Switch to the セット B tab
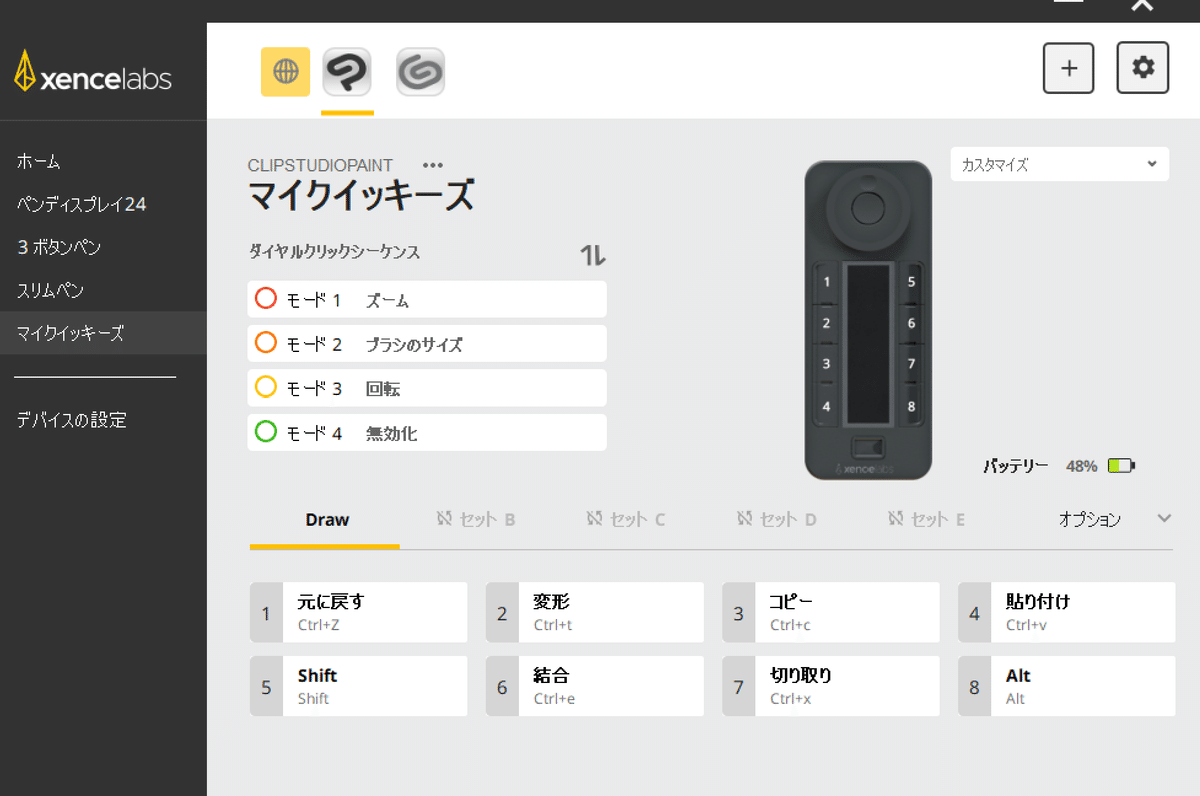This screenshot has height=796, width=1200. (476, 520)
